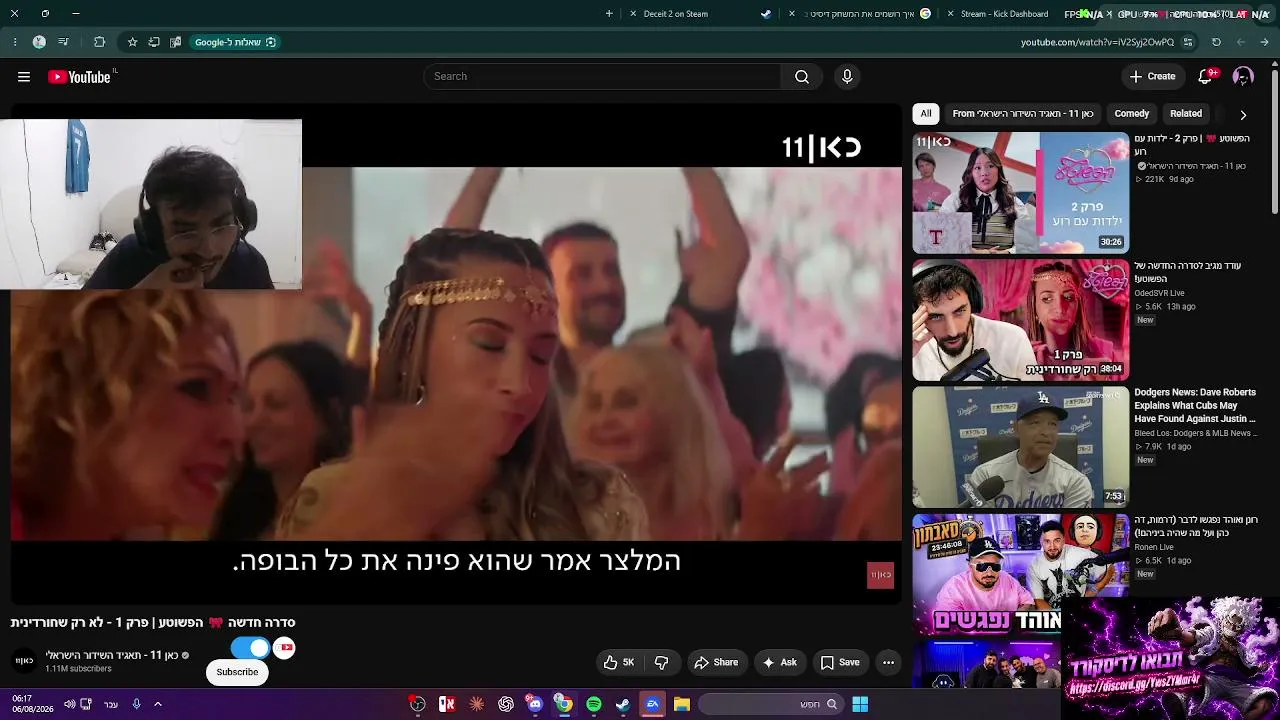Open a new browser tab with plus
Viewport: 1280px width, 720px height.
click(609, 14)
